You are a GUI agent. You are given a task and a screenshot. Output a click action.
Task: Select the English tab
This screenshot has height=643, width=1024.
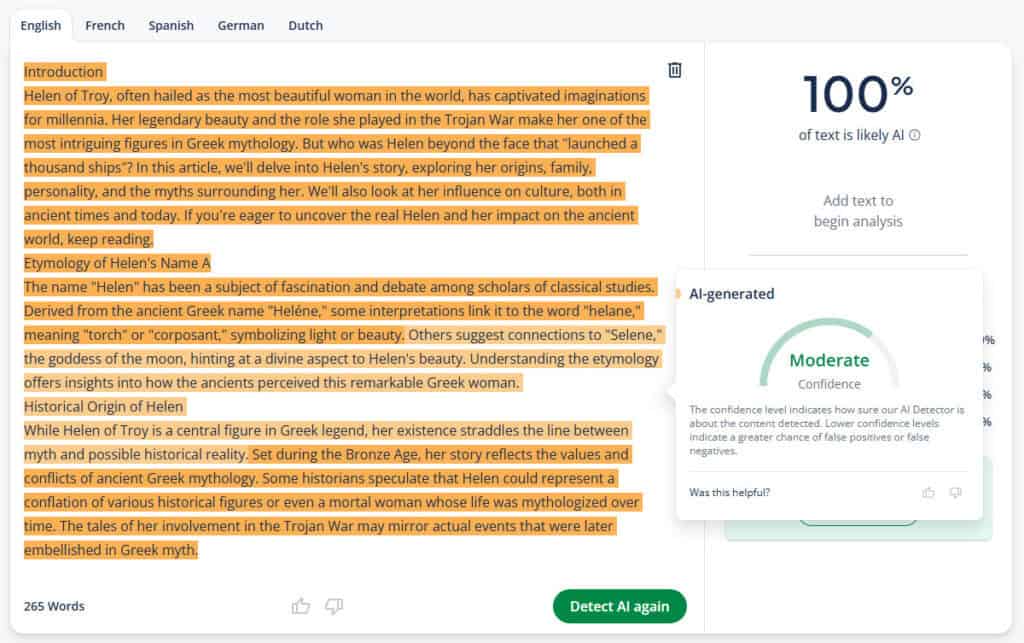click(40, 25)
